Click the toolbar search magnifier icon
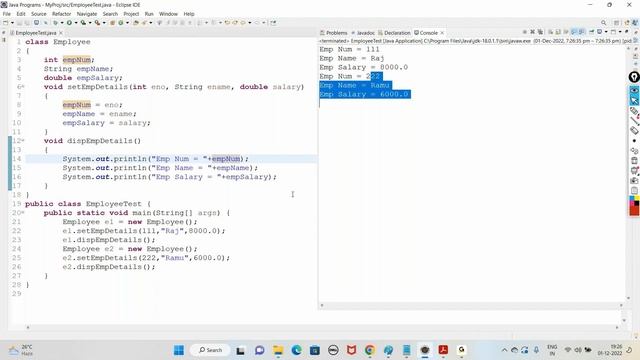 [x=603, y=23]
